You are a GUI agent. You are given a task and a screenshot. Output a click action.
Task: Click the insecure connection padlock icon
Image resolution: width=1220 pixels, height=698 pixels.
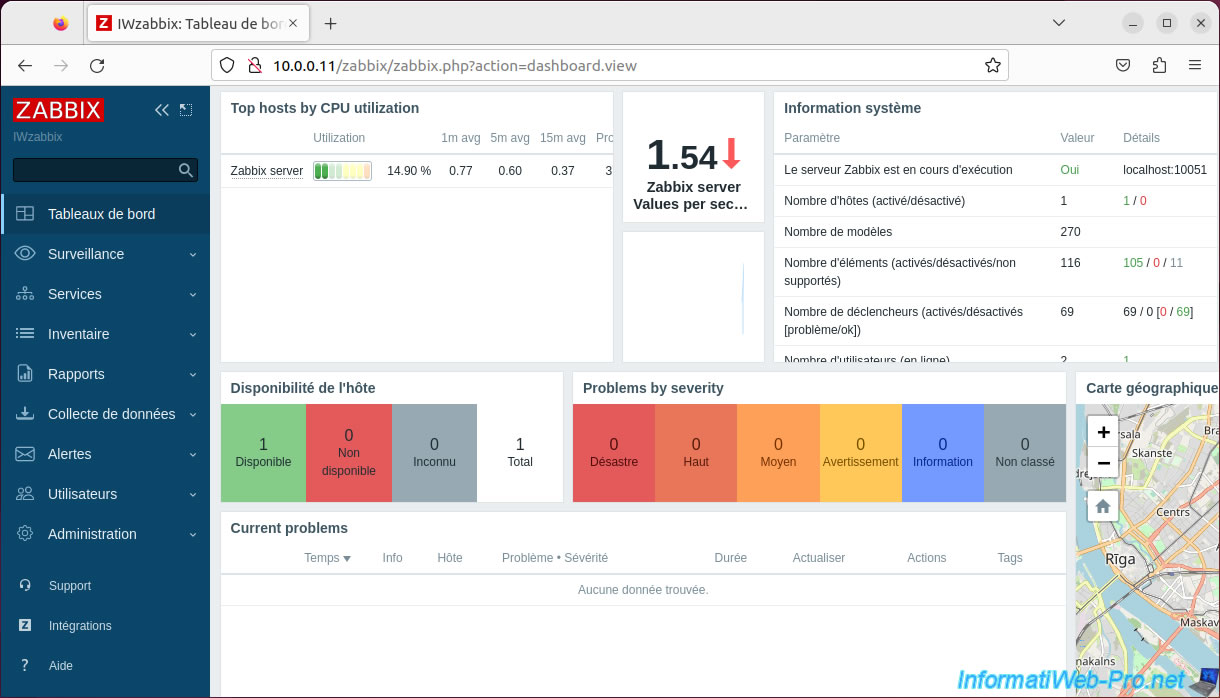pos(255,66)
